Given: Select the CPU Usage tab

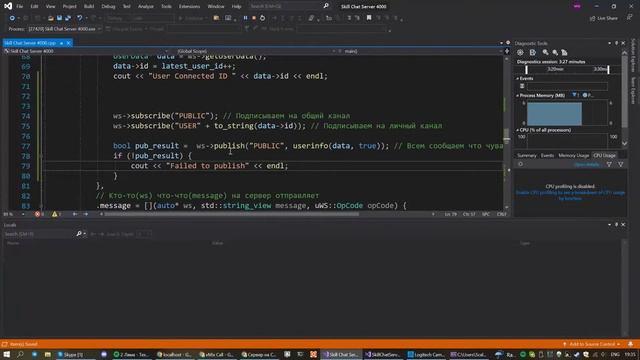Looking at the screenshot, I should 604,156.
